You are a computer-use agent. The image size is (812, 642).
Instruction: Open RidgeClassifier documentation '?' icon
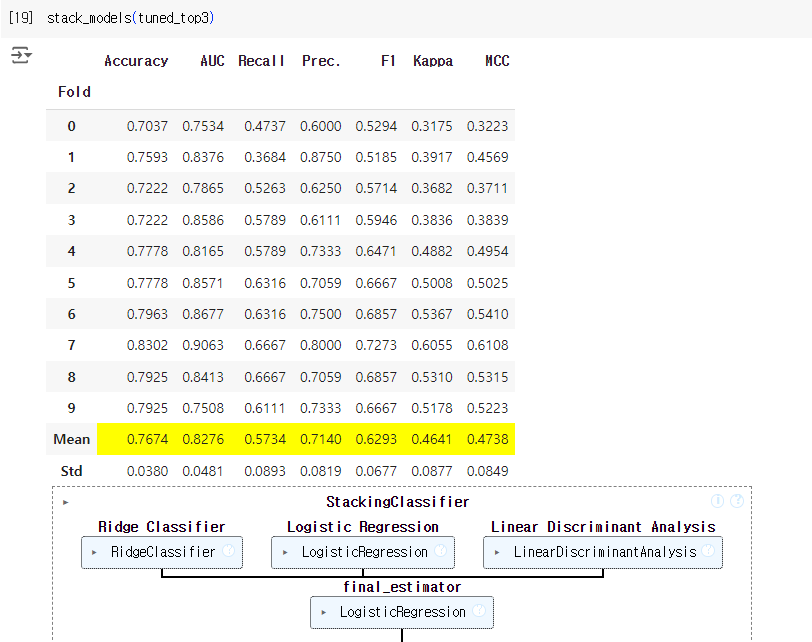click(x=228, y=551)
